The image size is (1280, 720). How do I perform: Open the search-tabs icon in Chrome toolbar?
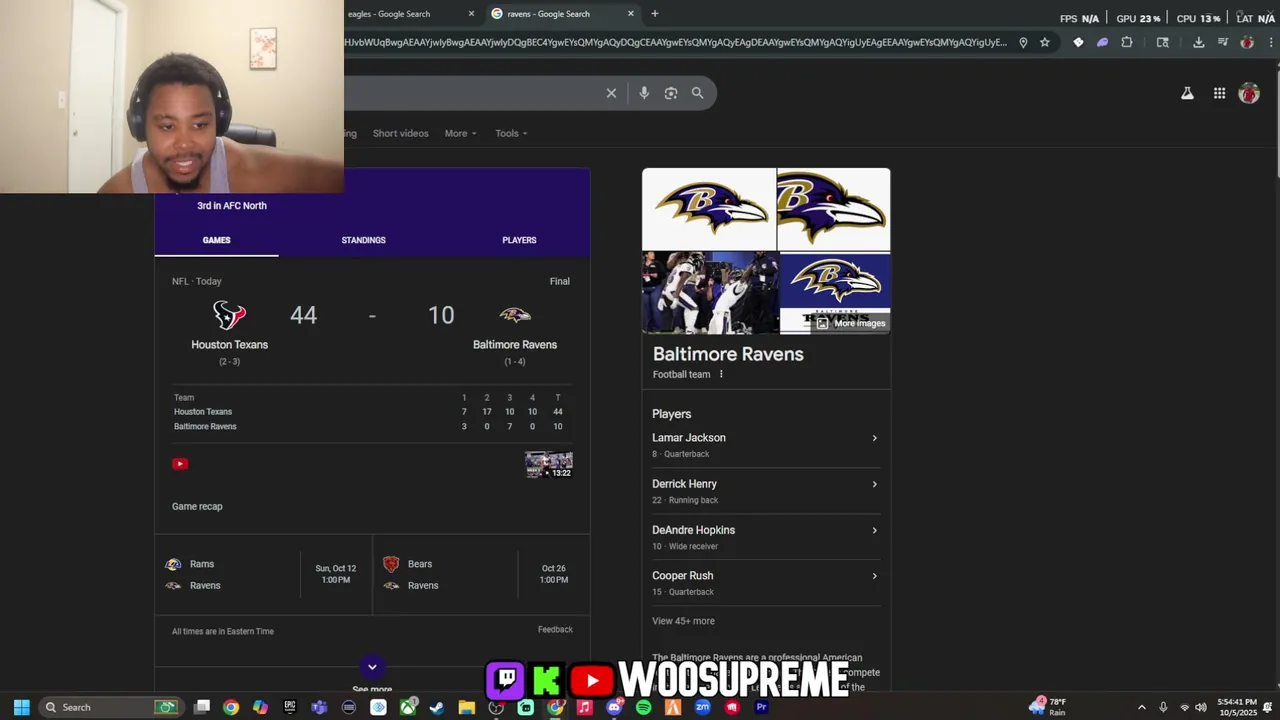tap(1162, 42)
